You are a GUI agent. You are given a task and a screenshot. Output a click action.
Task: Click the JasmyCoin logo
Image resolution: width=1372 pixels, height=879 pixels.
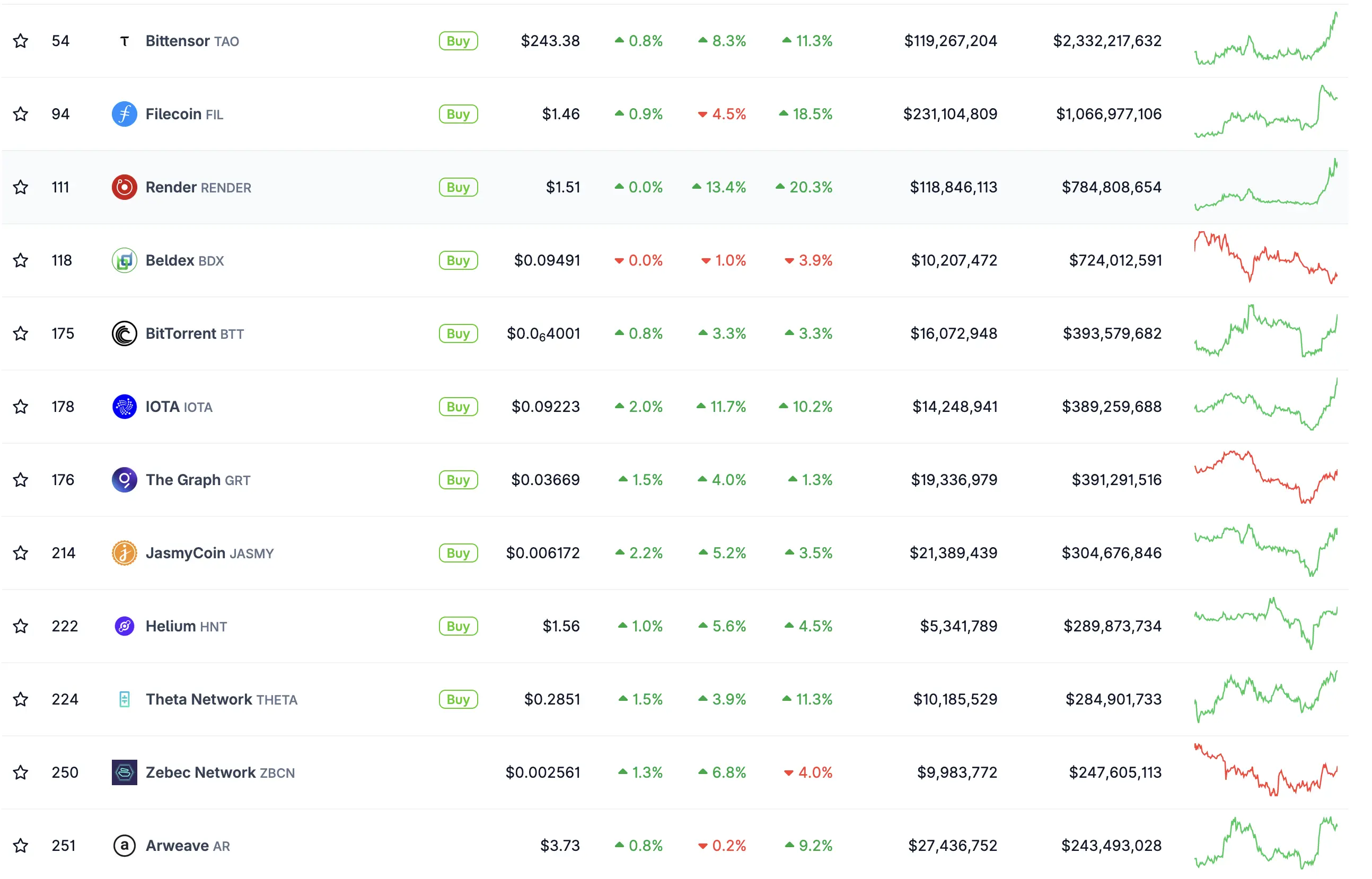[124, 552]
